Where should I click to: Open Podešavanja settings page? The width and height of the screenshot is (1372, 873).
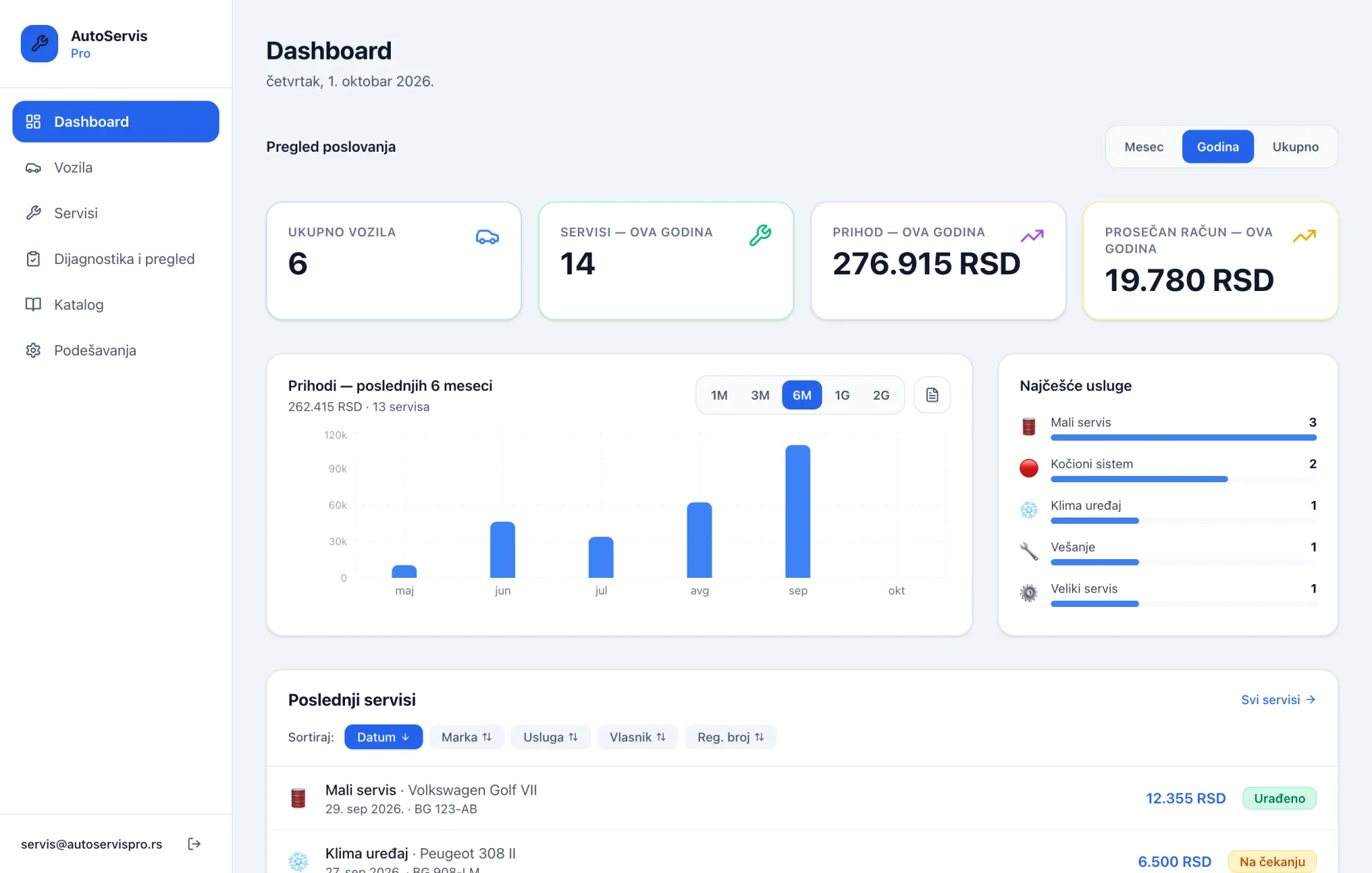116,350
